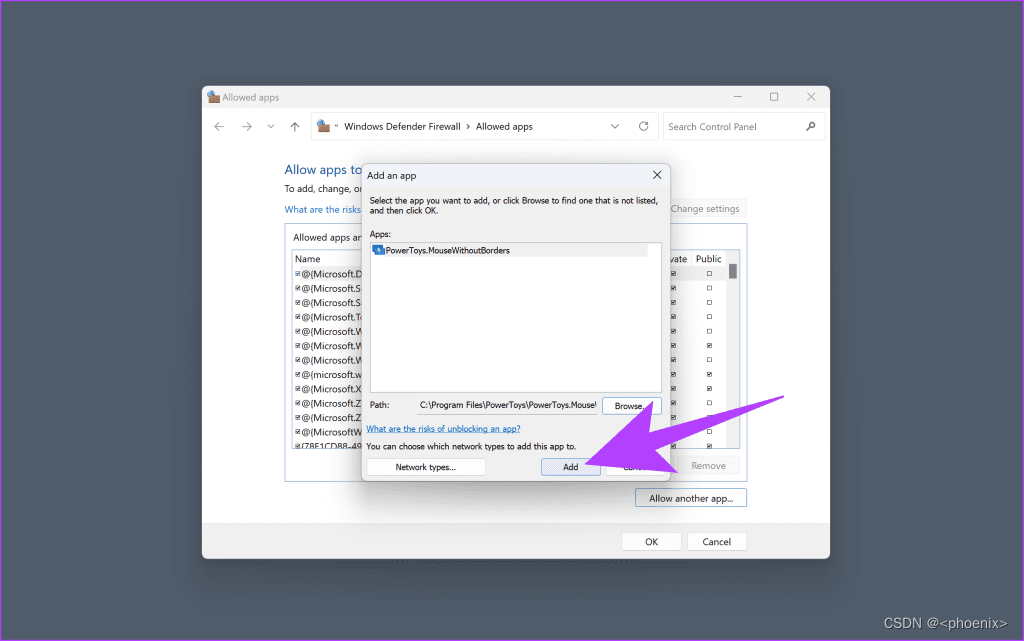Select PowerToys.MouseWithoutBorders in Apps list
Screen dimensions: 1024x641
click(509, 250)
